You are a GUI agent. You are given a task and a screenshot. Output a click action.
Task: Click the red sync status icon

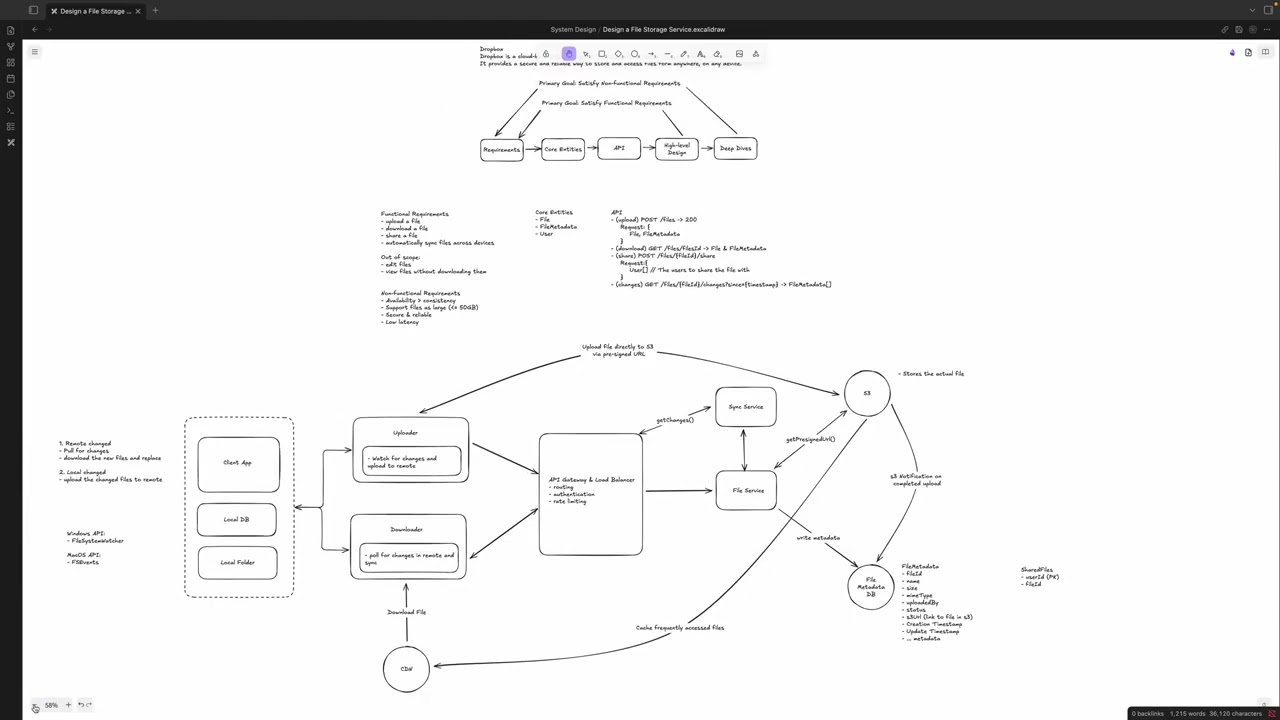(1272, 714)
